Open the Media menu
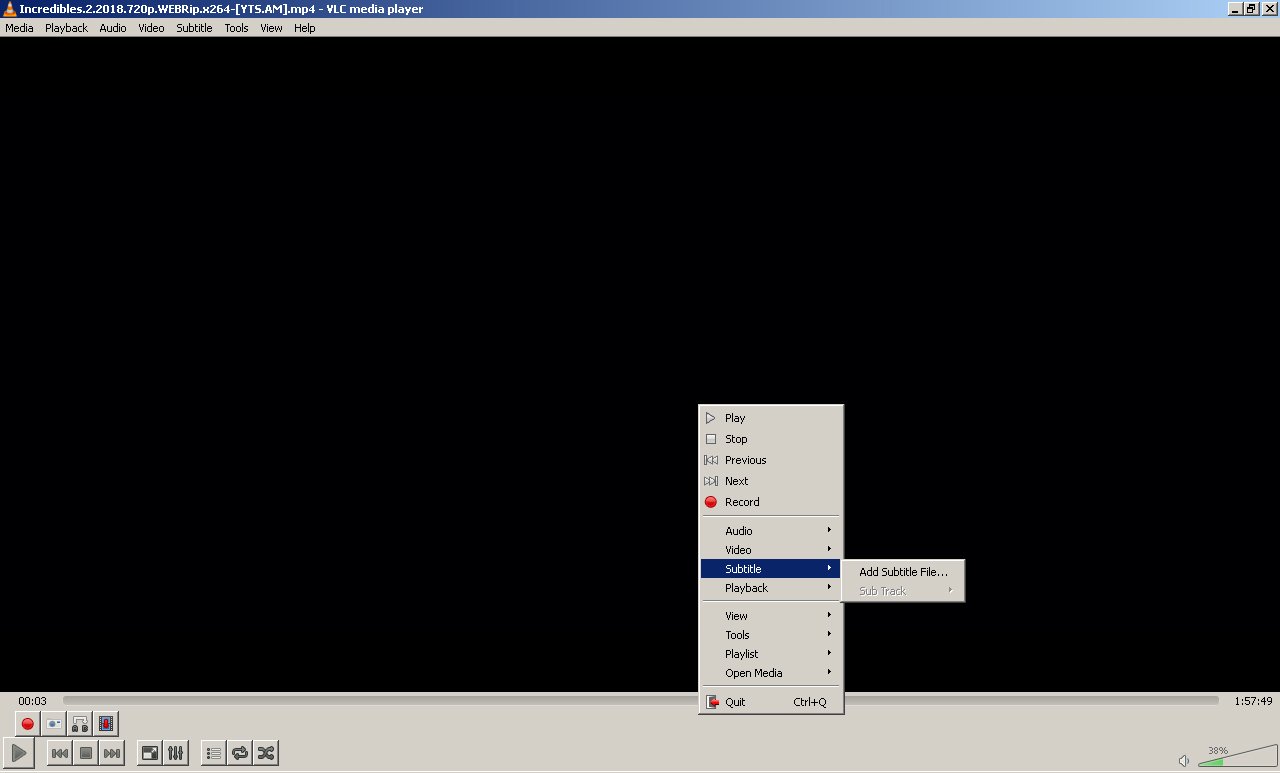Screen dimensions: 1280x773 click(19, 28)
